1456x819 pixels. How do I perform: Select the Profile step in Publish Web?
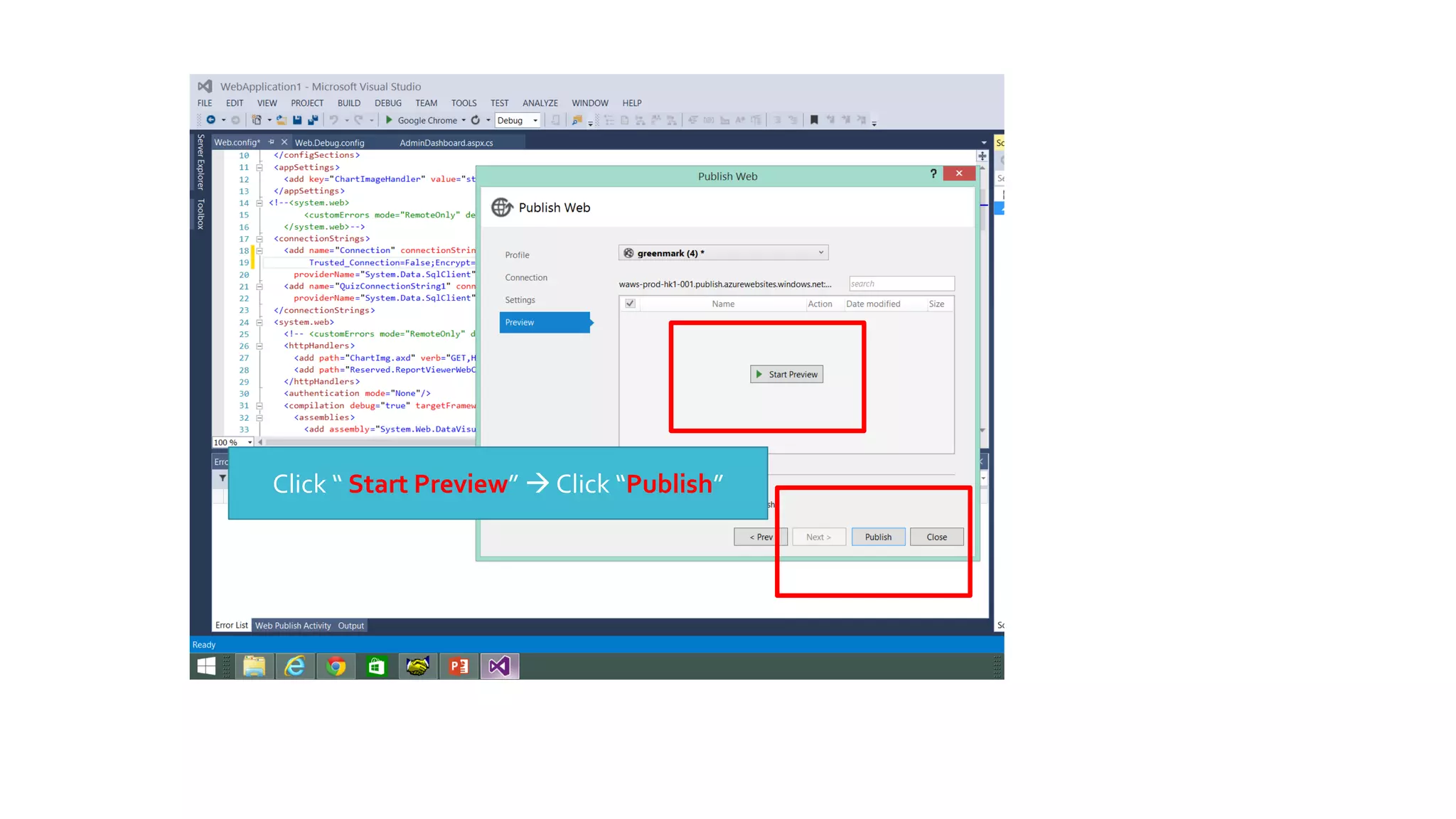pyautogui.click(x=517, y=255)
